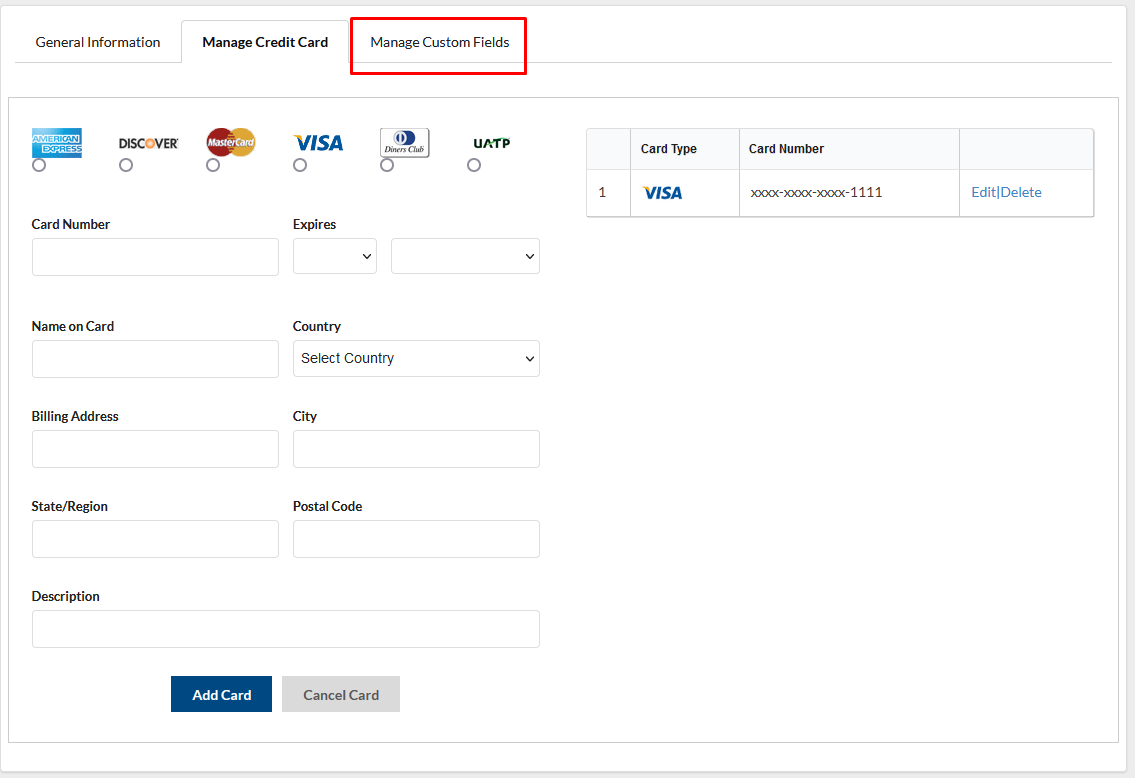Open the expiry year dropdown
This screenshot has width=1135, height=778.
[465, 256]
